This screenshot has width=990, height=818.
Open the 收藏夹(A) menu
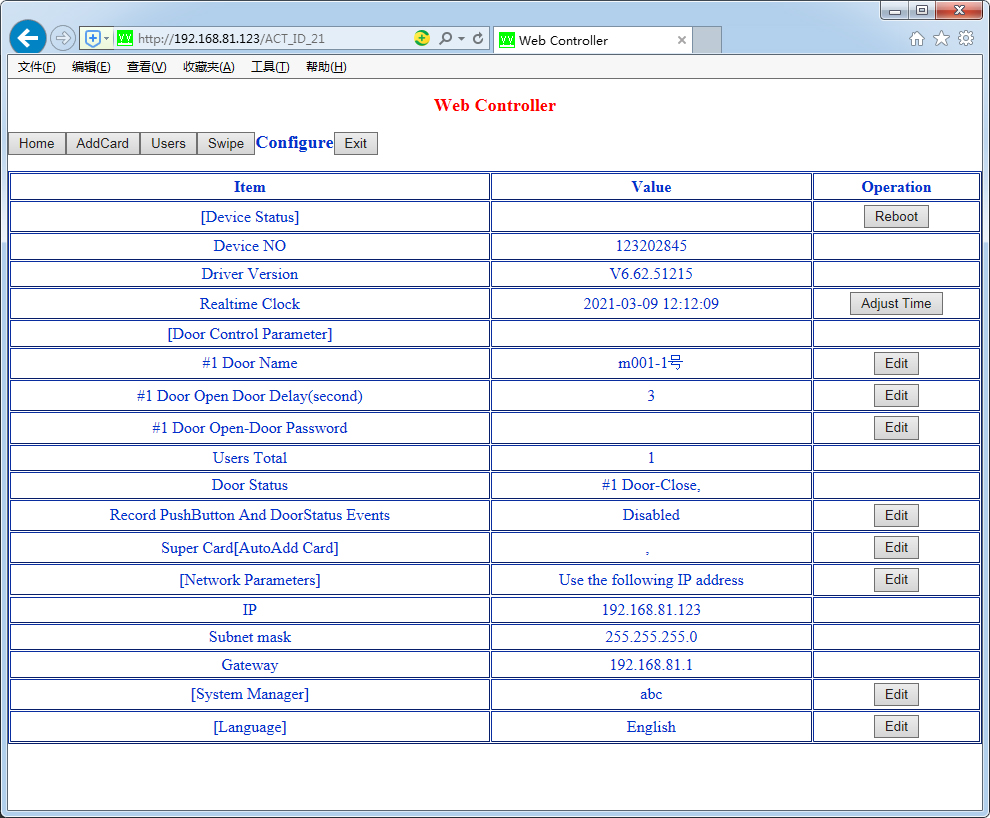208,67
